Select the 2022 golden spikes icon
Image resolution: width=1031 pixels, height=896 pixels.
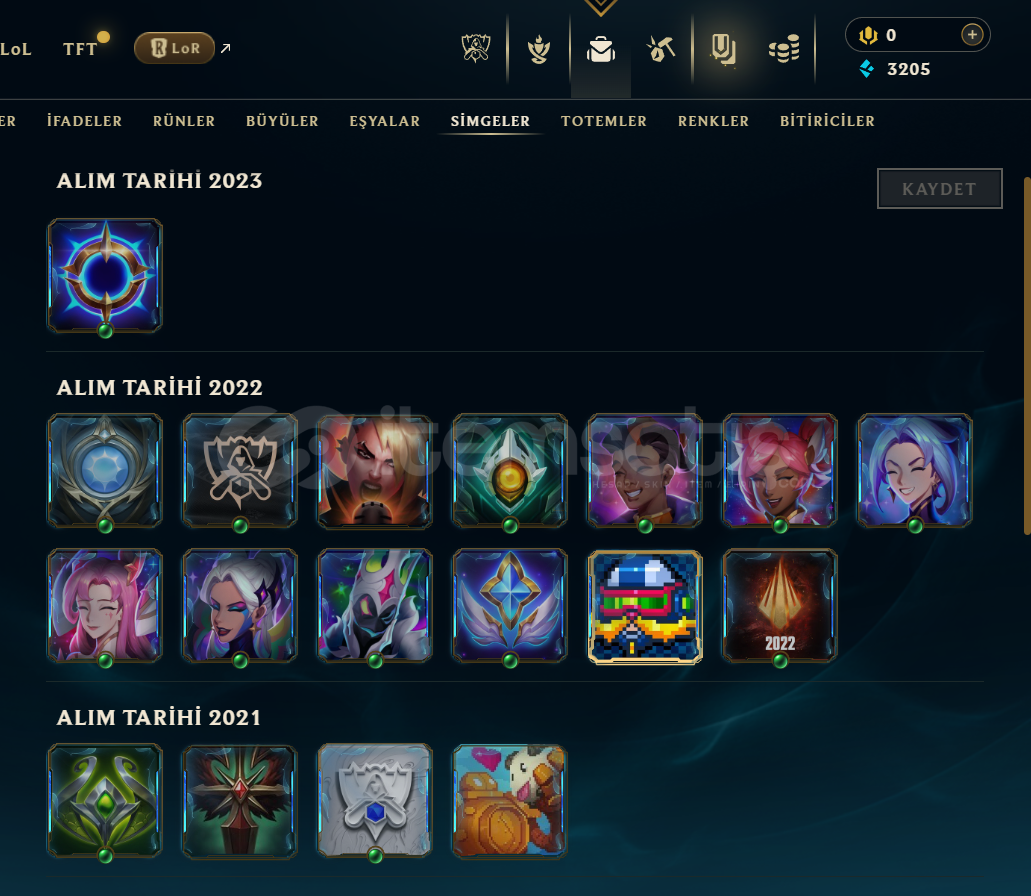pos(780,606)
